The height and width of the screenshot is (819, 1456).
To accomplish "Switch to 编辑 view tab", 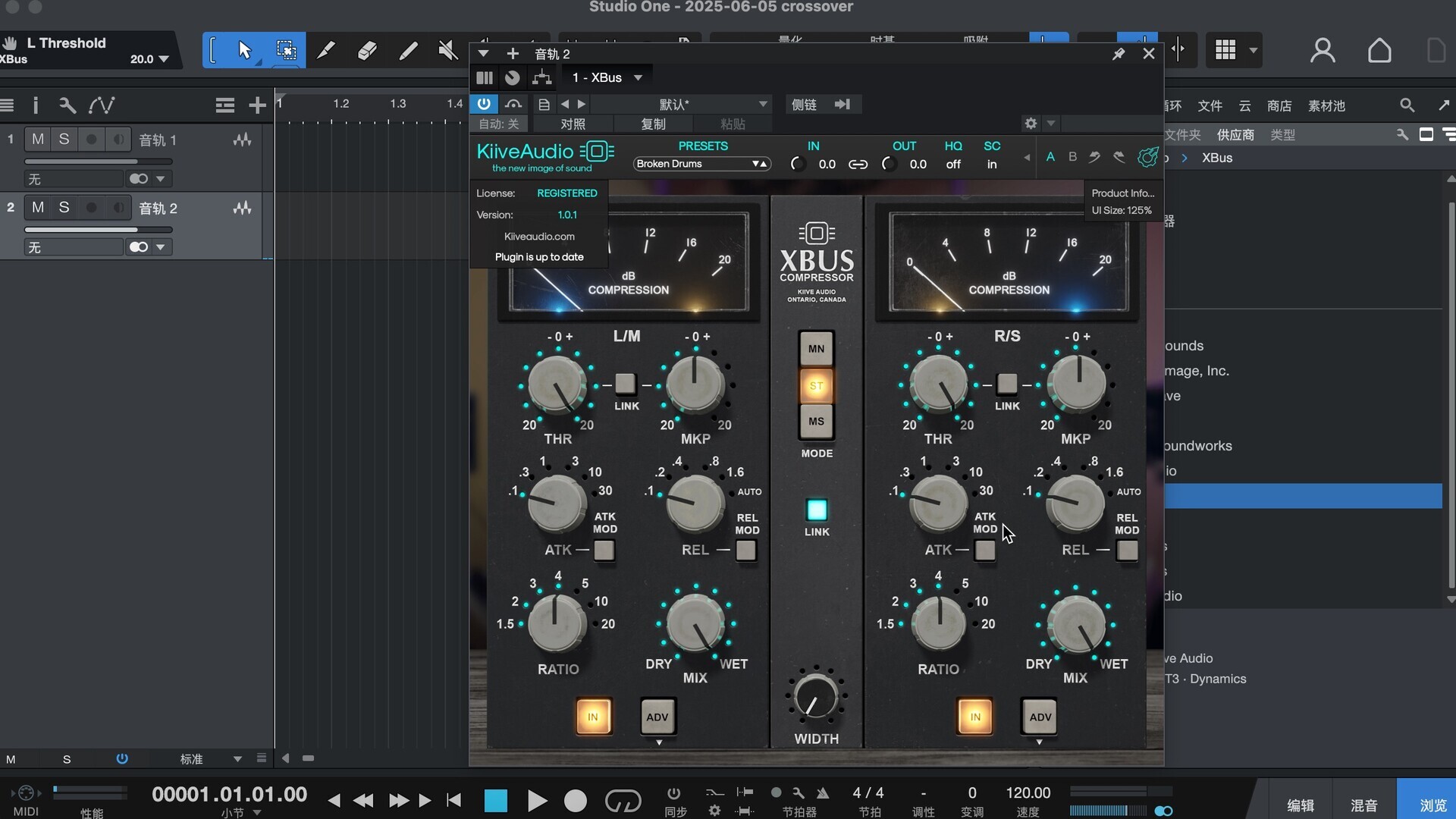I will pyautogui.click(x=1300, y=805).
